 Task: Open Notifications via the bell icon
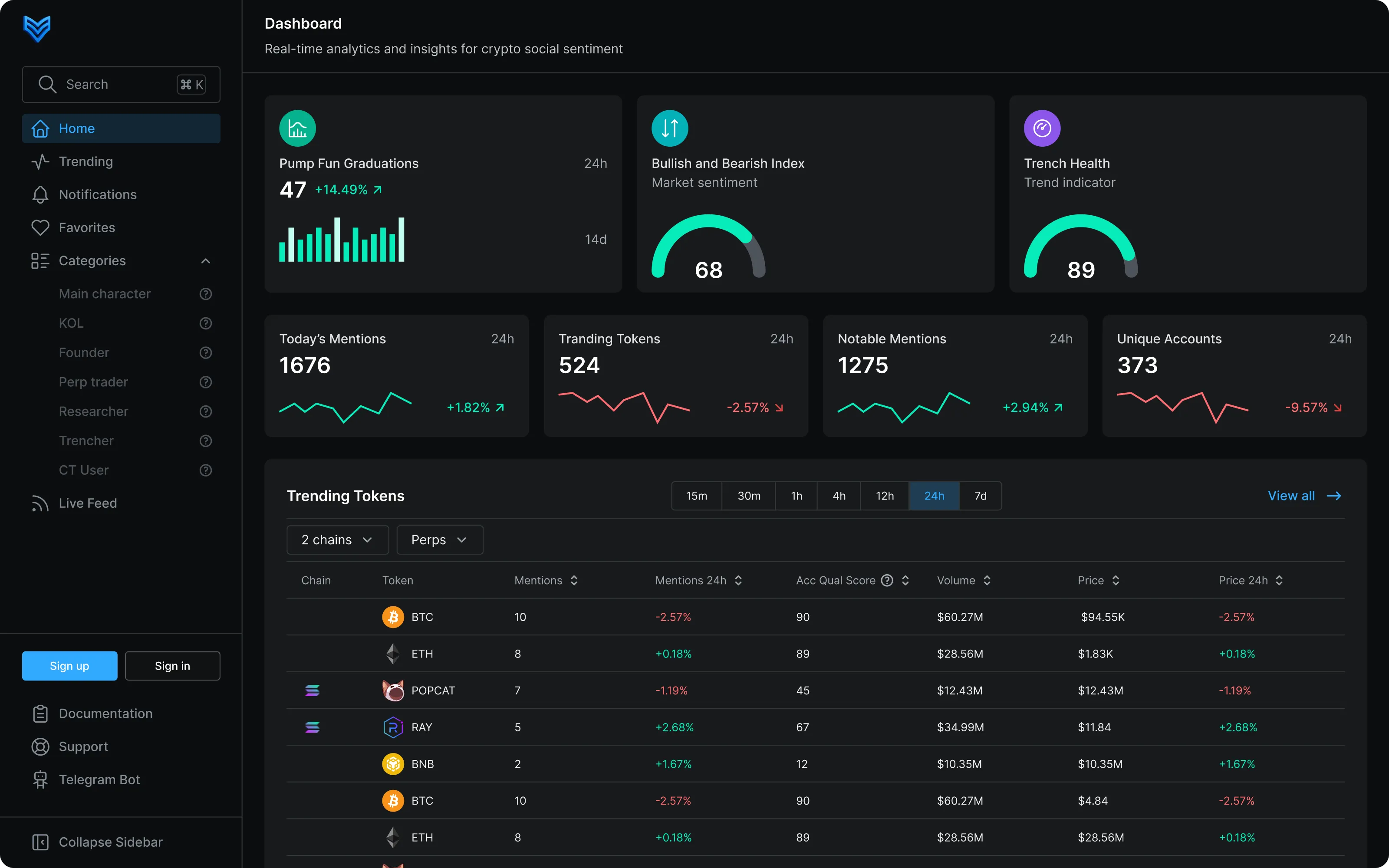40,194
